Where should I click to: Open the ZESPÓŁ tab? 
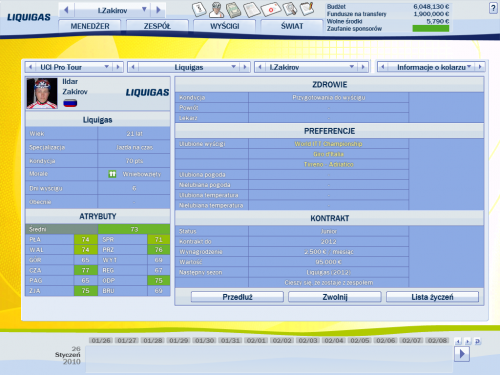(157, 26)
